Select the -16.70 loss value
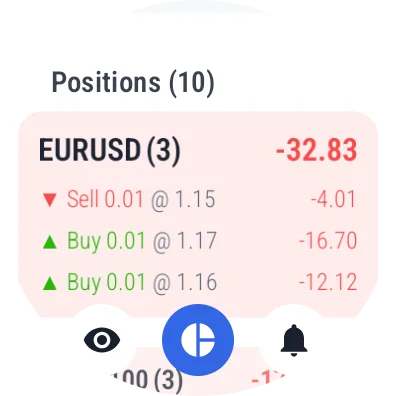 click(x=328, y=241)
